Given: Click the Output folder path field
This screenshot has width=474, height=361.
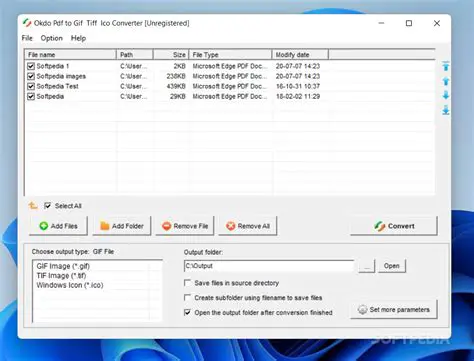Looking at the screenshot, I should tap(269, 266).
